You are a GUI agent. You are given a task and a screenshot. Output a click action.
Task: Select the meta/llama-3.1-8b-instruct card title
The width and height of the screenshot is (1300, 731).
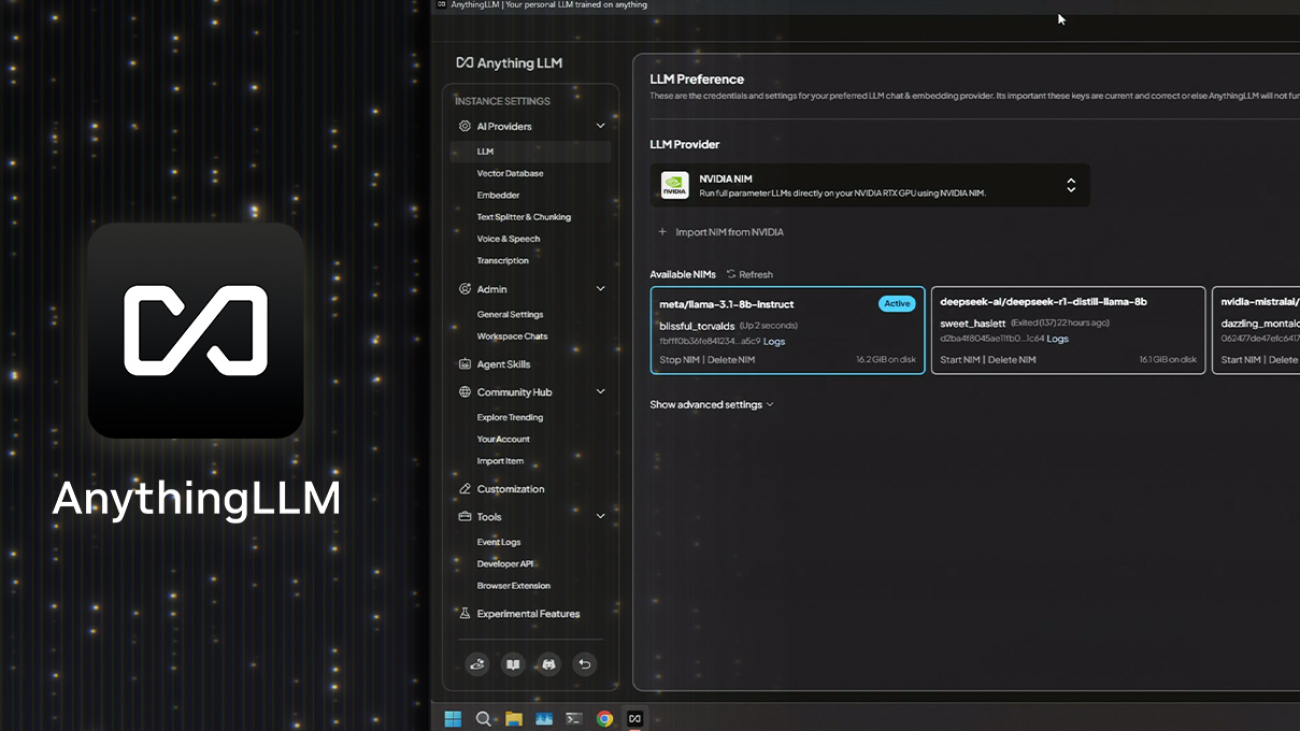point(726,305)
